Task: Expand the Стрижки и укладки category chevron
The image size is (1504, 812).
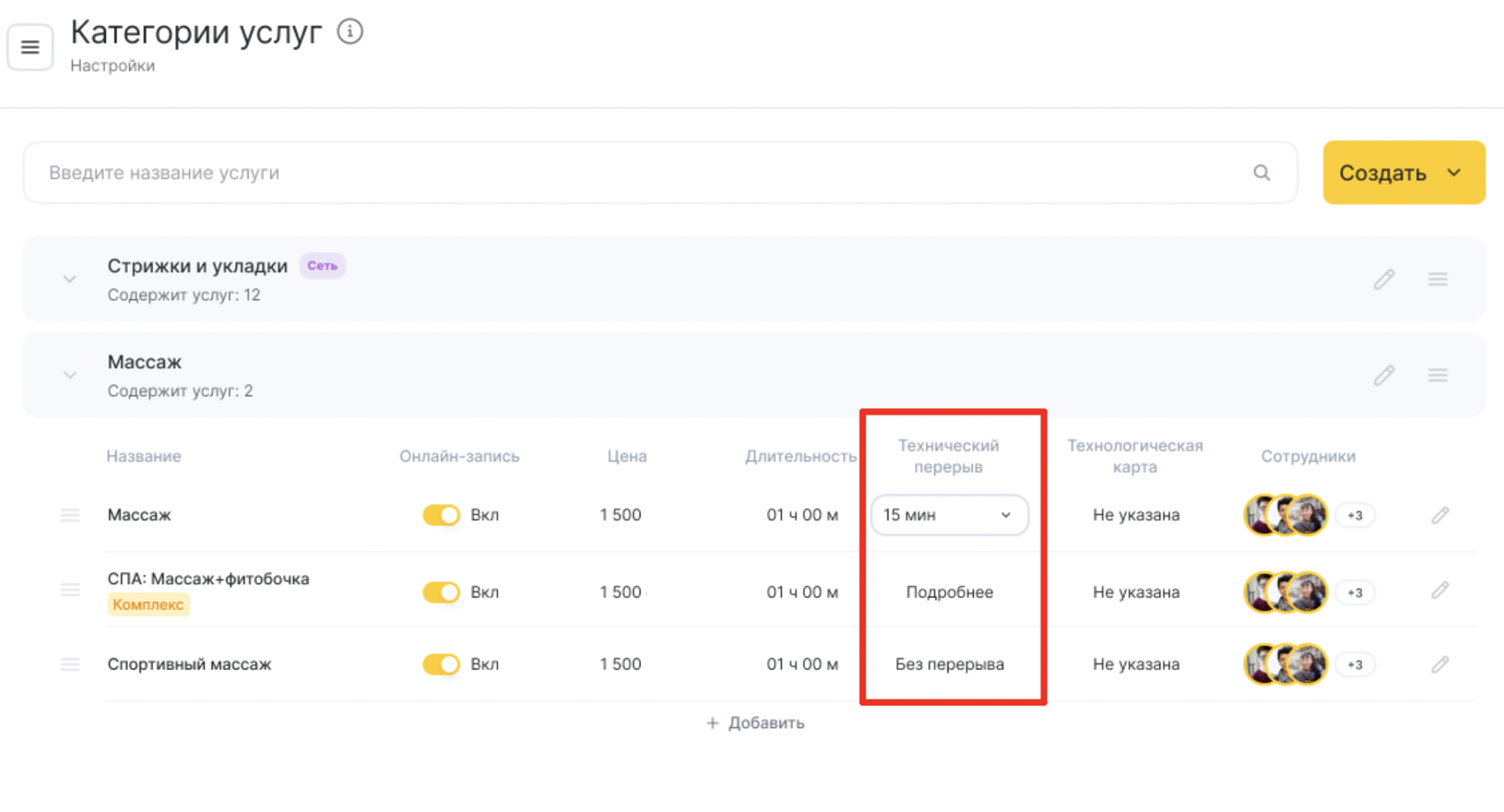Action: tap(69, 280)
